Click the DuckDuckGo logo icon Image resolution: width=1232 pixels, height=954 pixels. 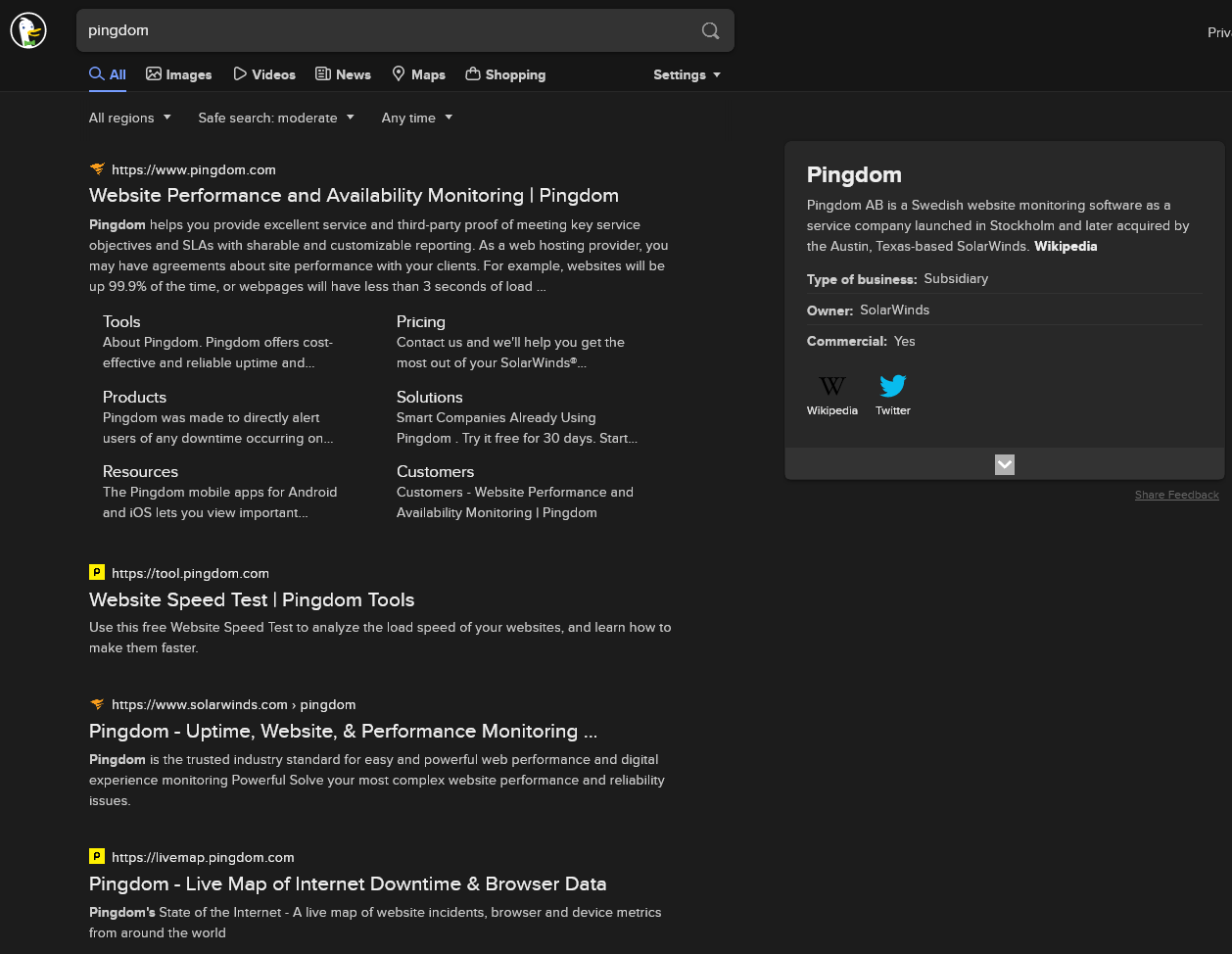[28, 30]
